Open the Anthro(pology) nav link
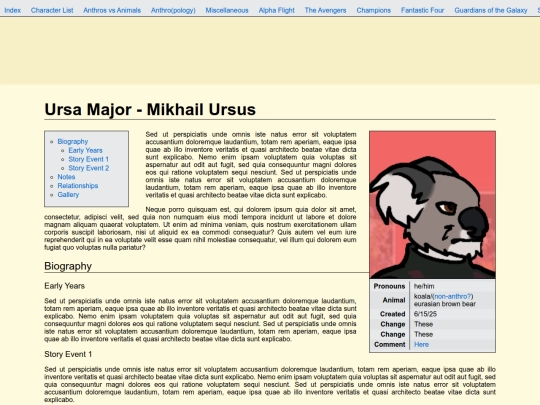540x405 pixels. click(x=173, y=10)
